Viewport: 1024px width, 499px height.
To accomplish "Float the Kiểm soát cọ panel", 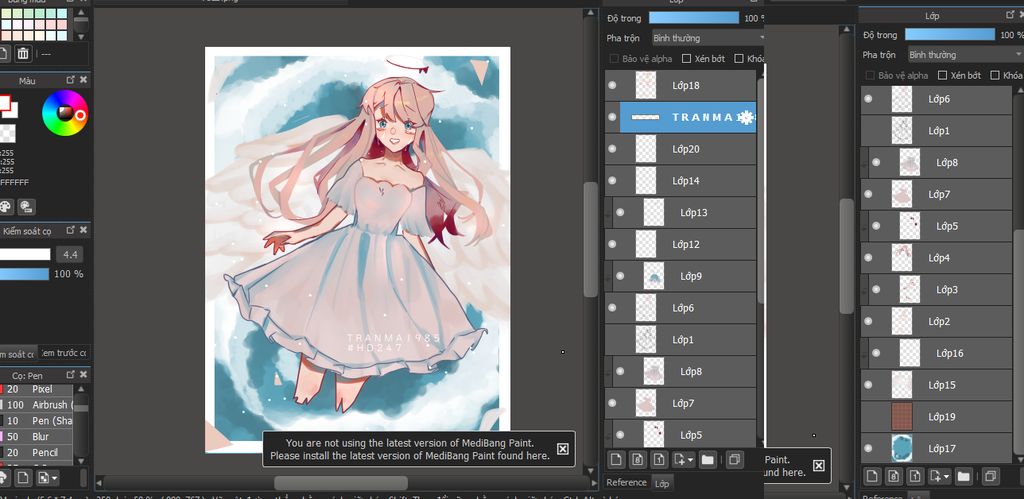I will [71, 231].
